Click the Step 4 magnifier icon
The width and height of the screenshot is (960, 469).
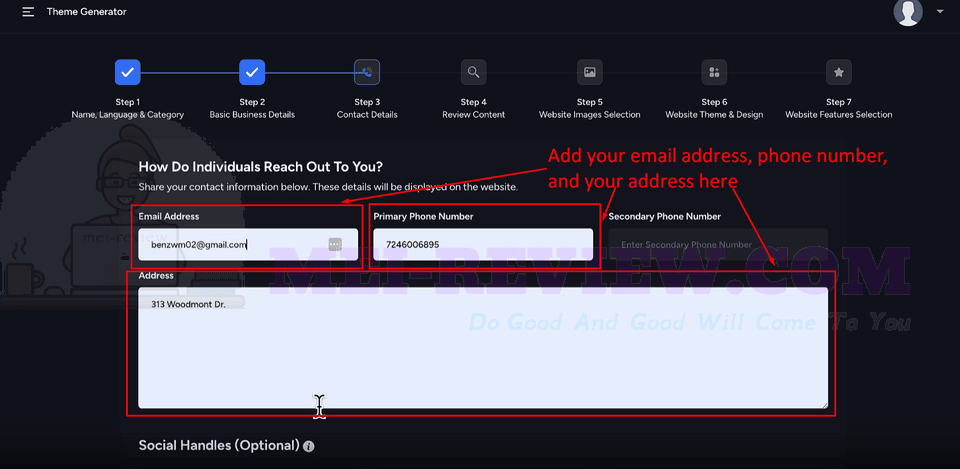coord(473,72)
